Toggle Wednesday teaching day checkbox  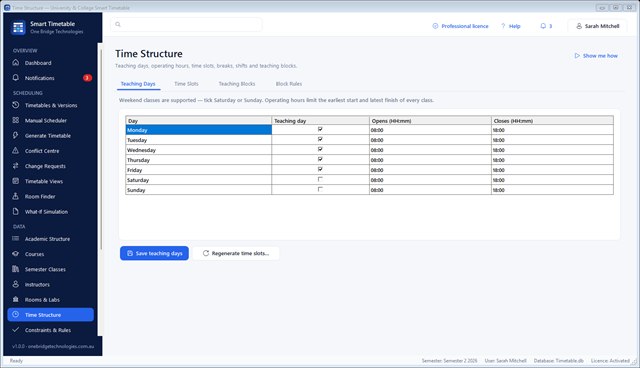click(x=320, y=149)
